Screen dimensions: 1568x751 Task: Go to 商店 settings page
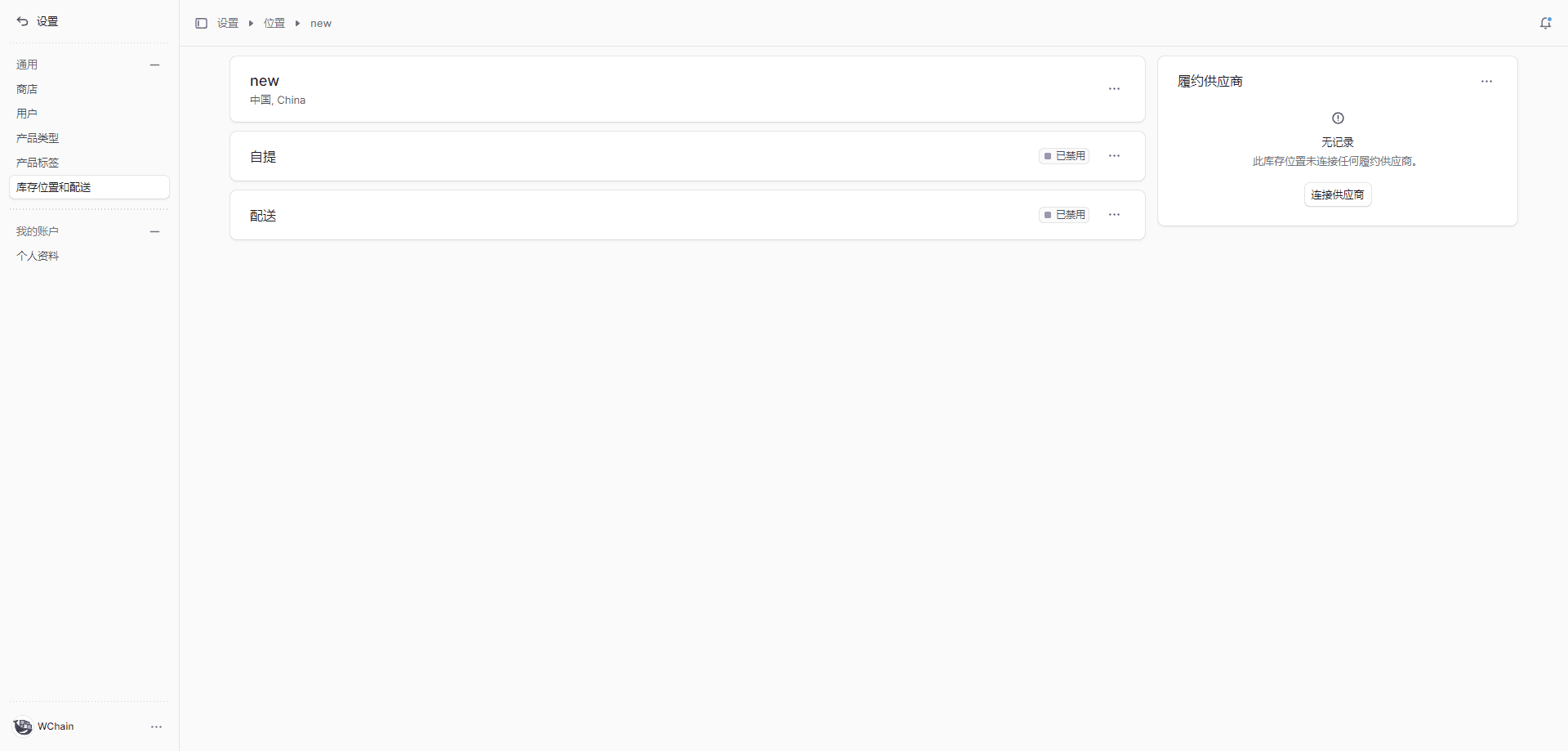pos(27,89)
